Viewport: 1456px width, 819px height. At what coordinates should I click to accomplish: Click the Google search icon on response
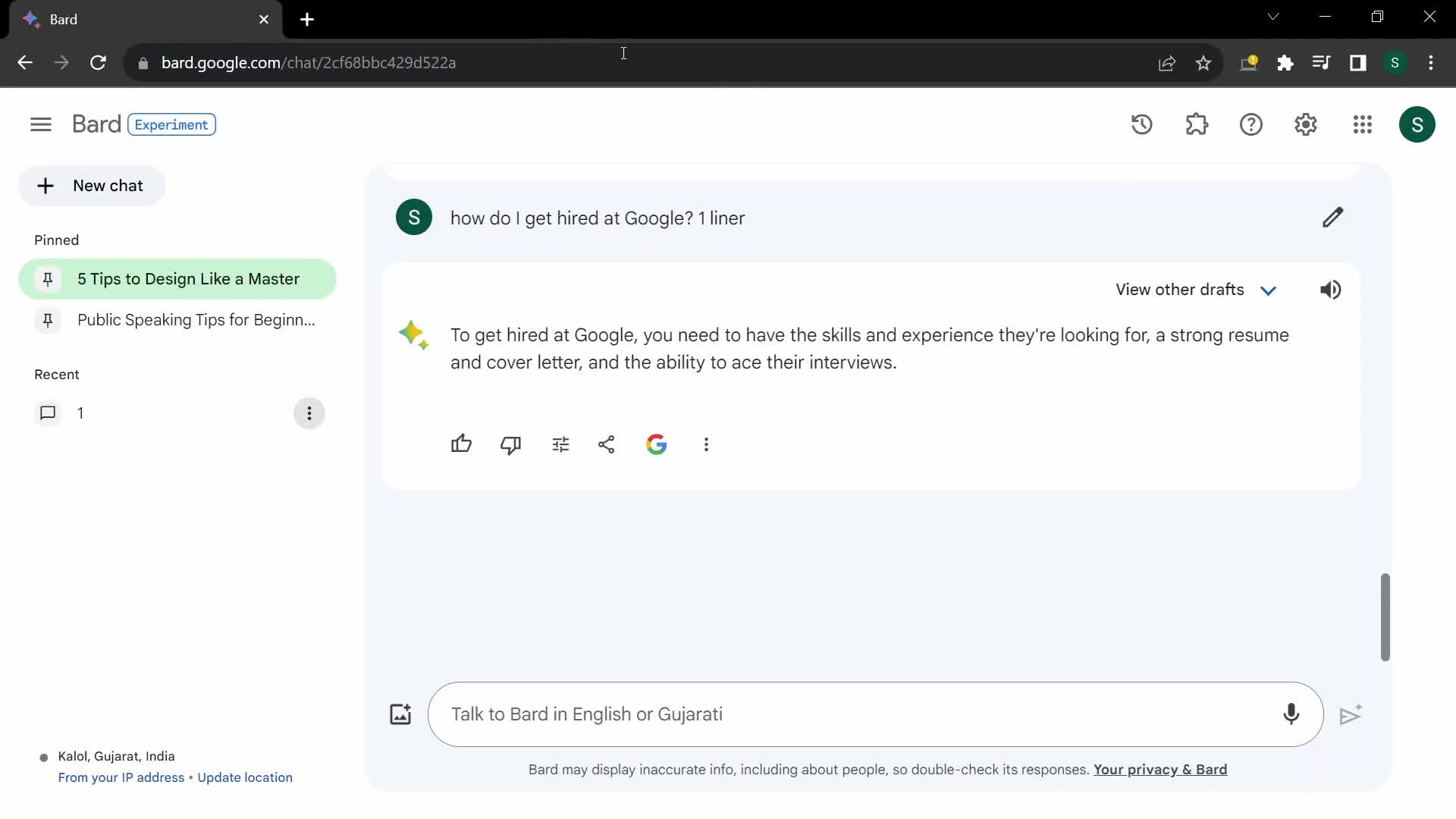655,444
